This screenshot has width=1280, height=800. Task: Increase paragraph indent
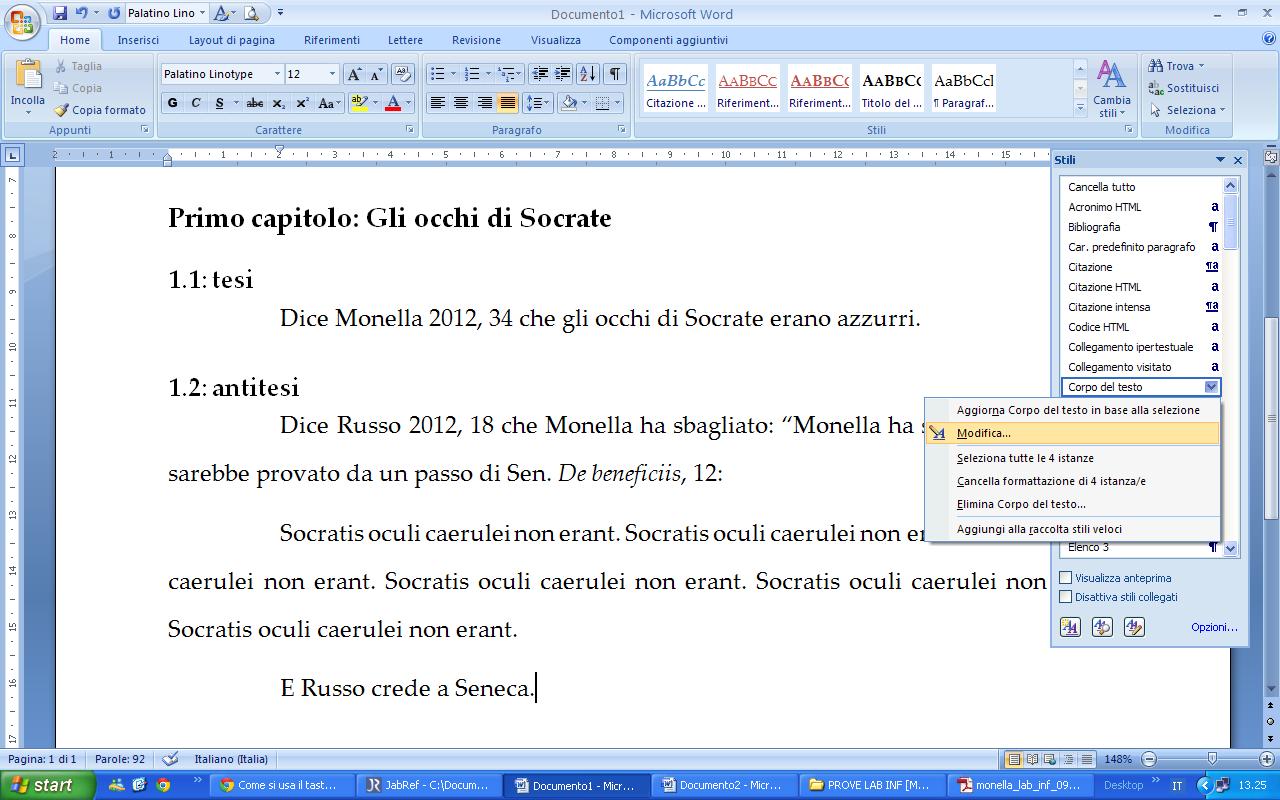562,74
